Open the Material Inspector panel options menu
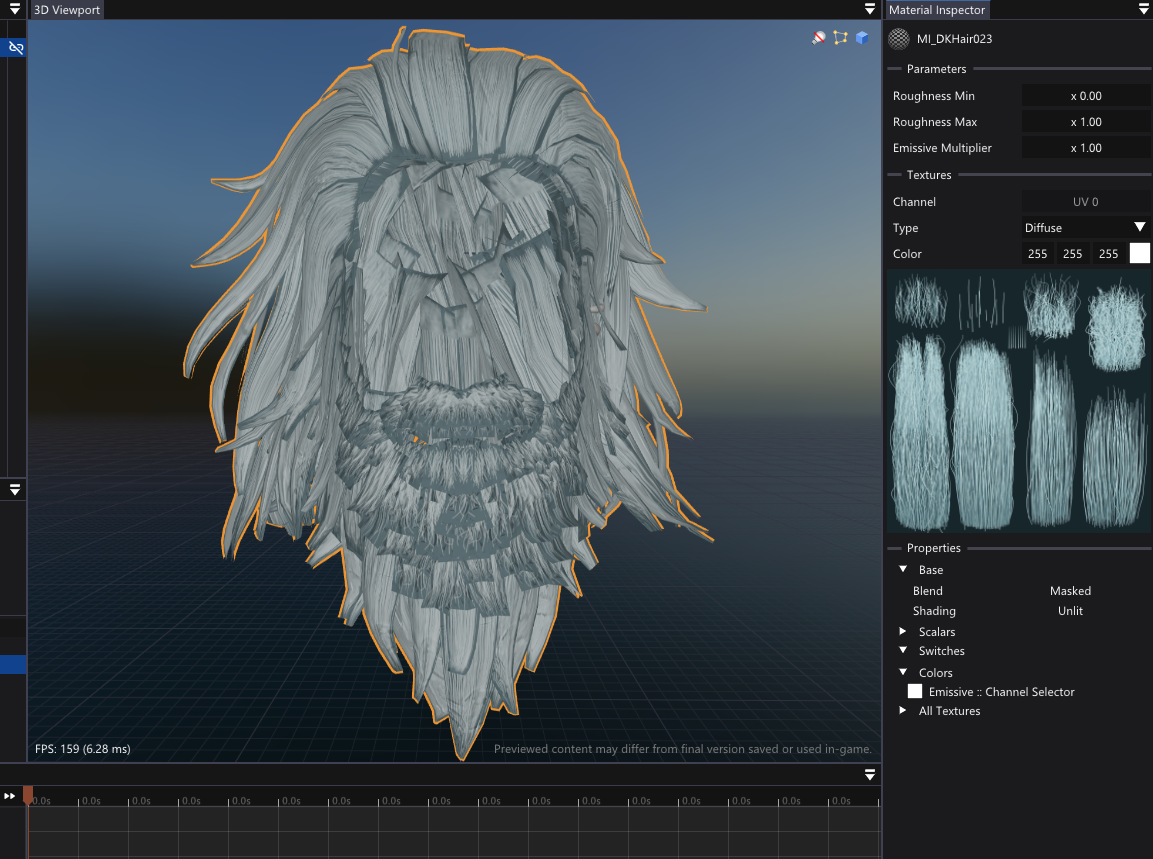 pyautogui.click(x=1143, y=9)
